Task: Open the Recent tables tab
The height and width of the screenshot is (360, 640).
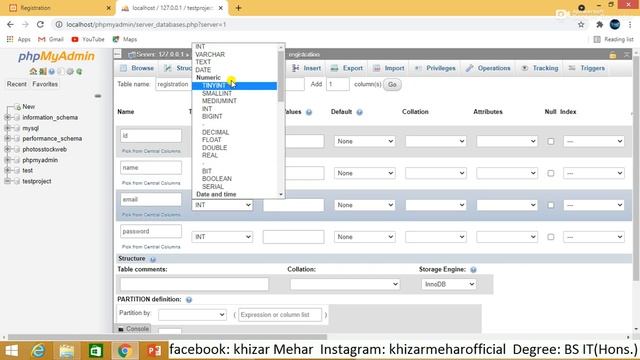Action: [17, 84]
